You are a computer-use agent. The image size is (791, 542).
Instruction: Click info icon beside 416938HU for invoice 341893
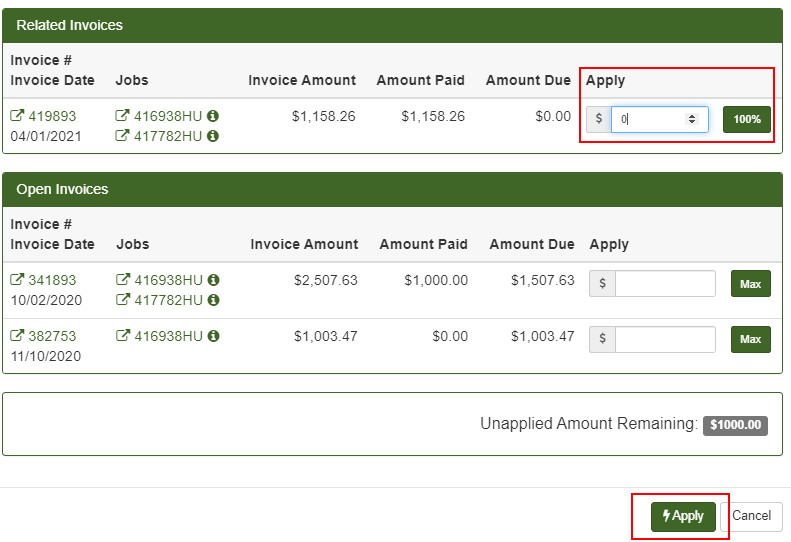click(x=213, y=280)
